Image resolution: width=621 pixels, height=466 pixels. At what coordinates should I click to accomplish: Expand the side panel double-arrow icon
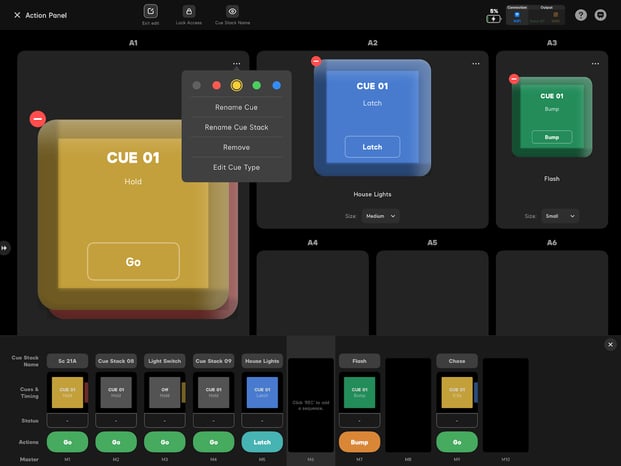pos(4,248)
